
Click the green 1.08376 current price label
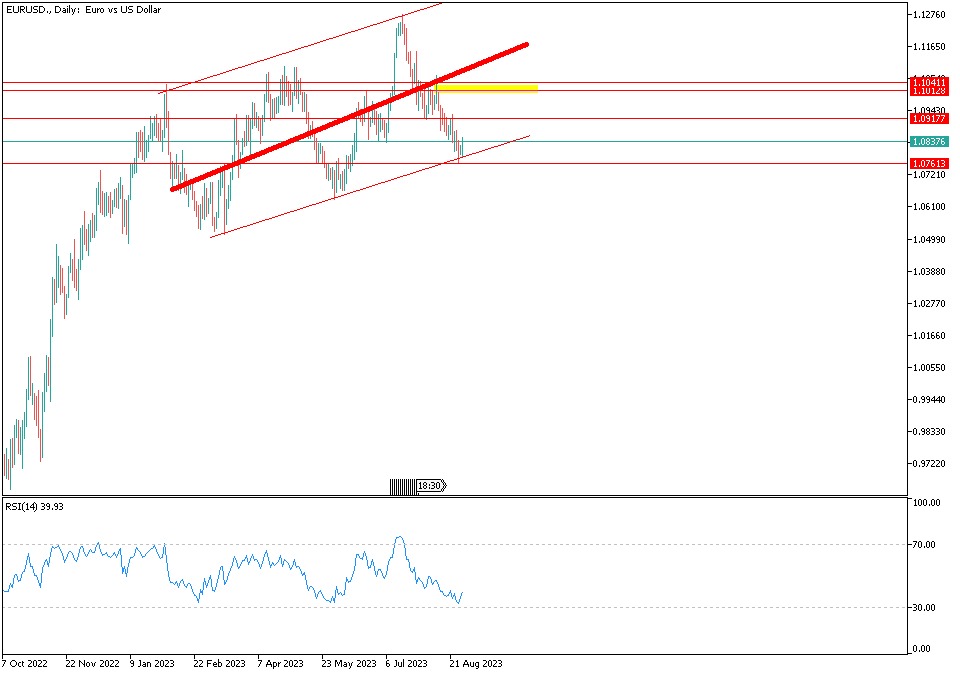928,142
